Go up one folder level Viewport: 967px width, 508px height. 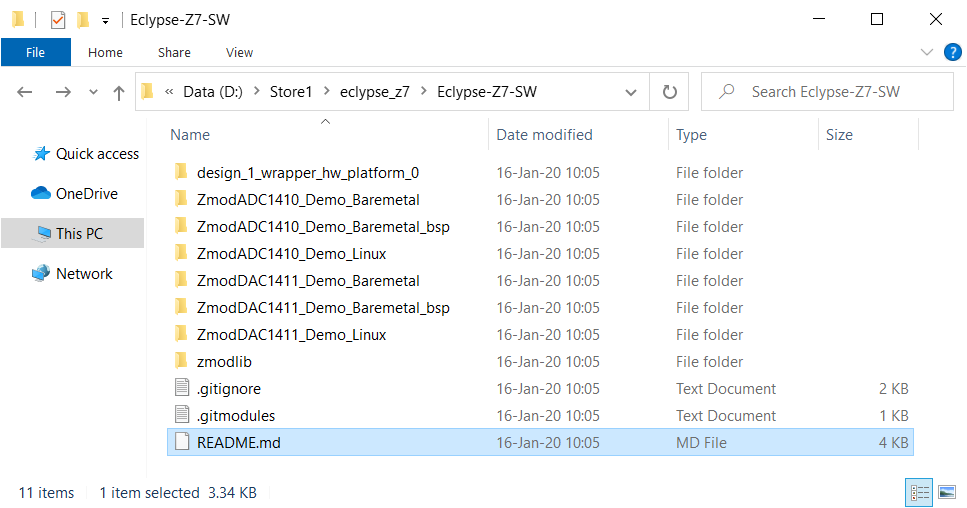point(119,92)
